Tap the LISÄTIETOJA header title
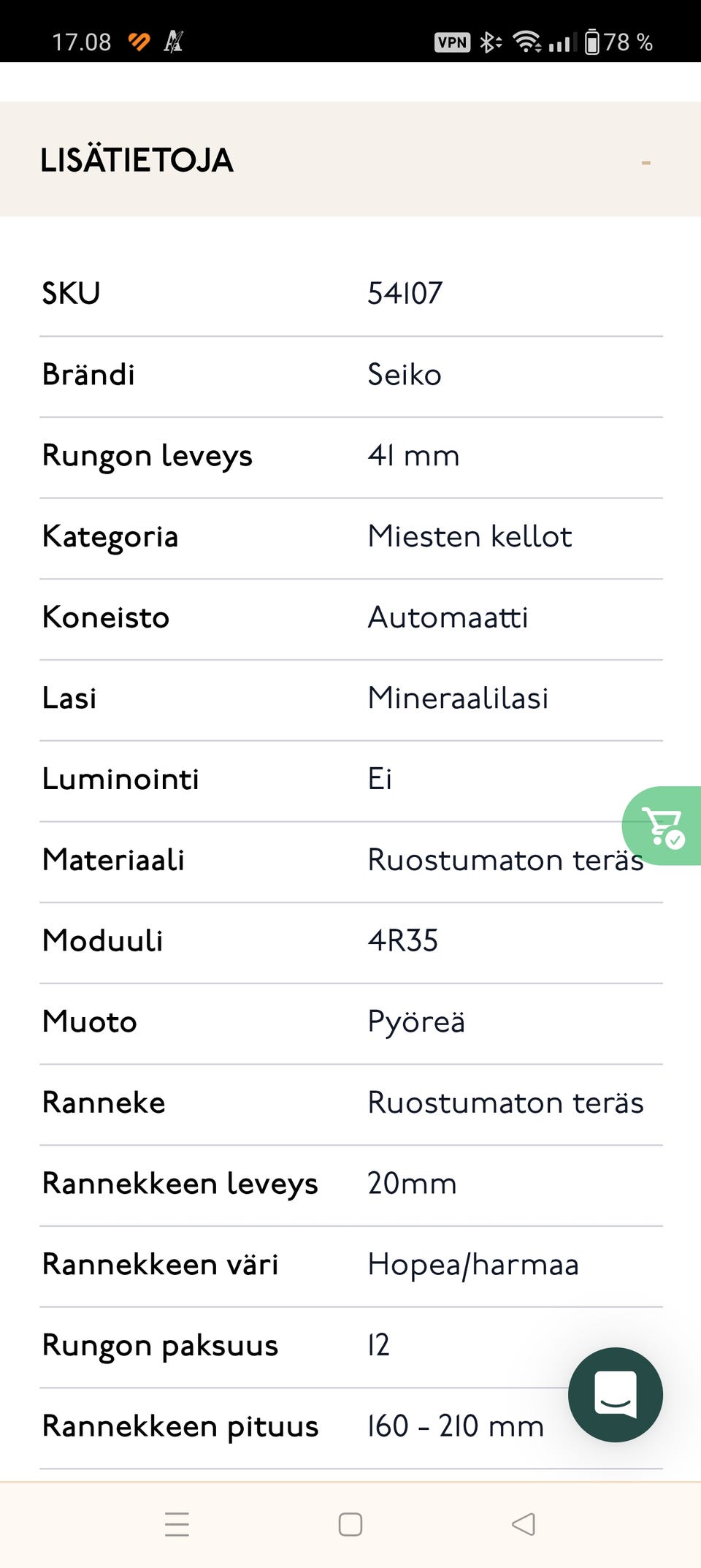 click(137, 160)
